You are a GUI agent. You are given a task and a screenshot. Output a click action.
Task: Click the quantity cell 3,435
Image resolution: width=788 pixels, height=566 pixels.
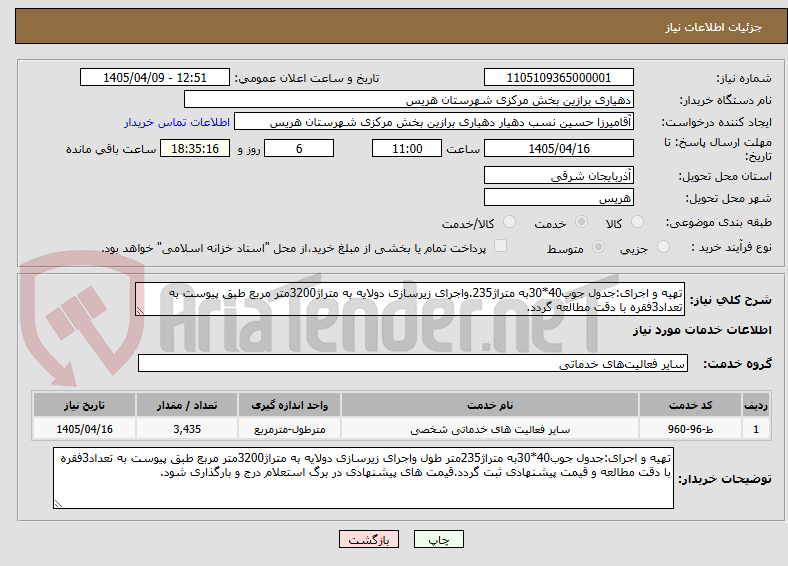pyautogui.click(x=186, y=429)
